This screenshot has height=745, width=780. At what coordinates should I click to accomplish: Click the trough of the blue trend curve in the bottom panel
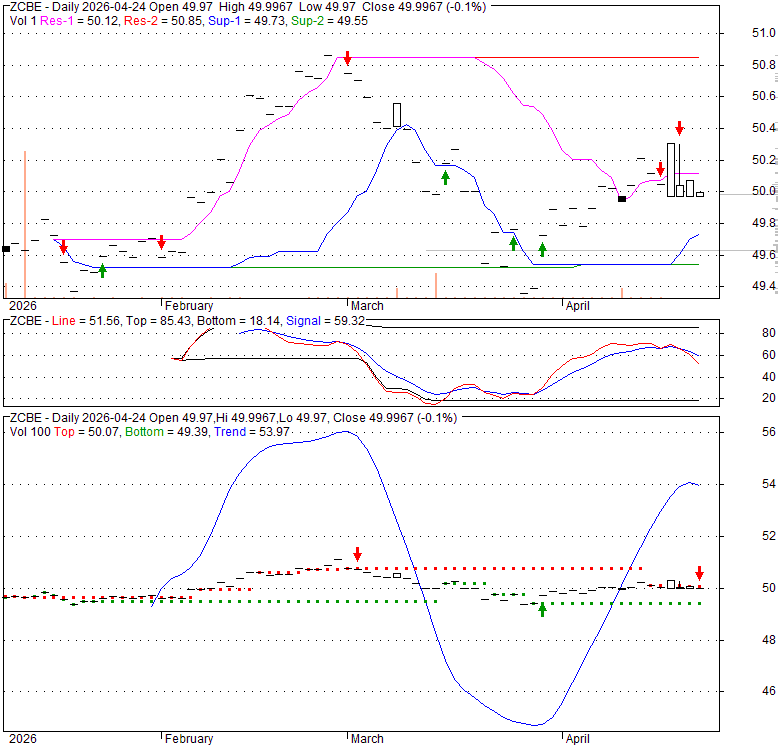click(x=537, y=725)
